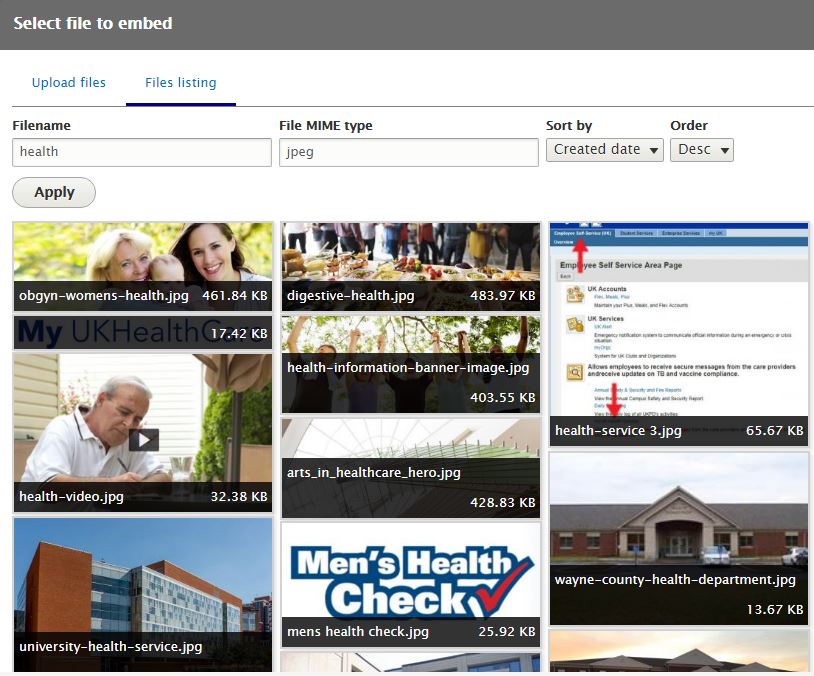Click play icon on health-video thumbnail
This screenshot has height=676, width=814.
coord(145,439)
